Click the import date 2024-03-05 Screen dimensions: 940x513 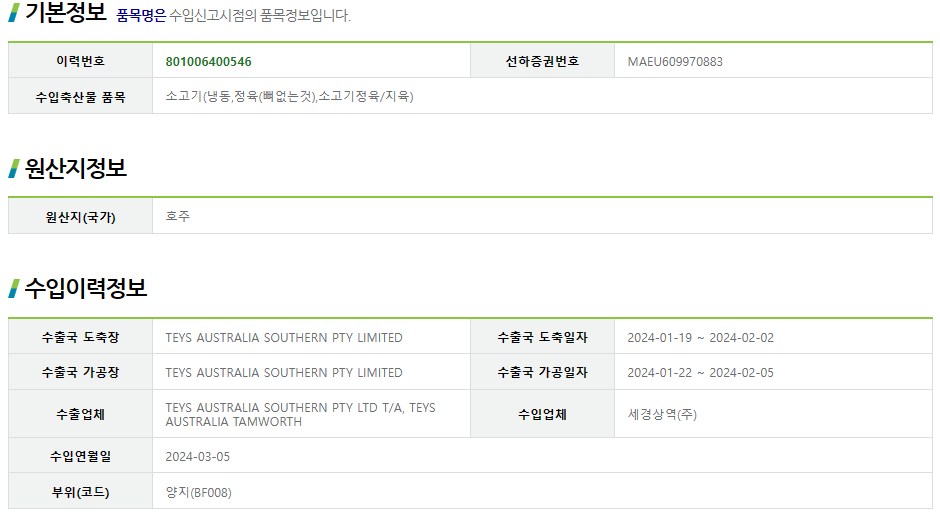pos(197,457)
